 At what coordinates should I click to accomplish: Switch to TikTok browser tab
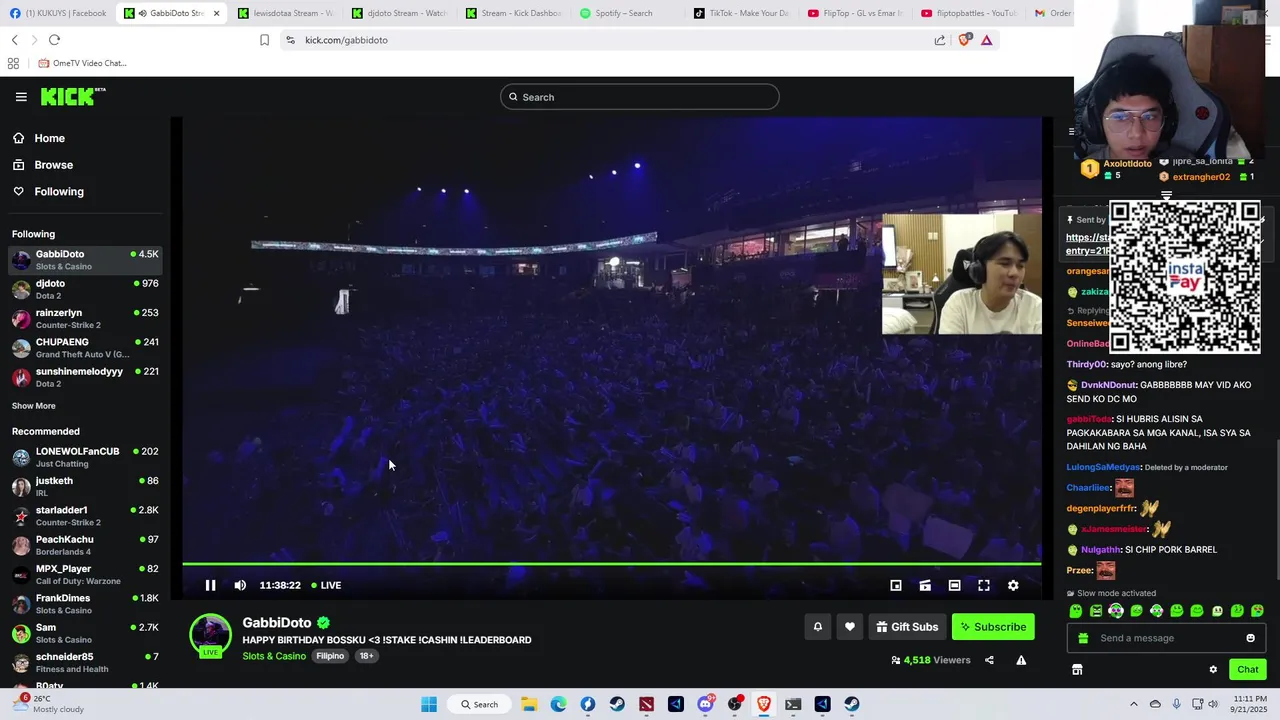pyautogui.click(x=742, y=13)
